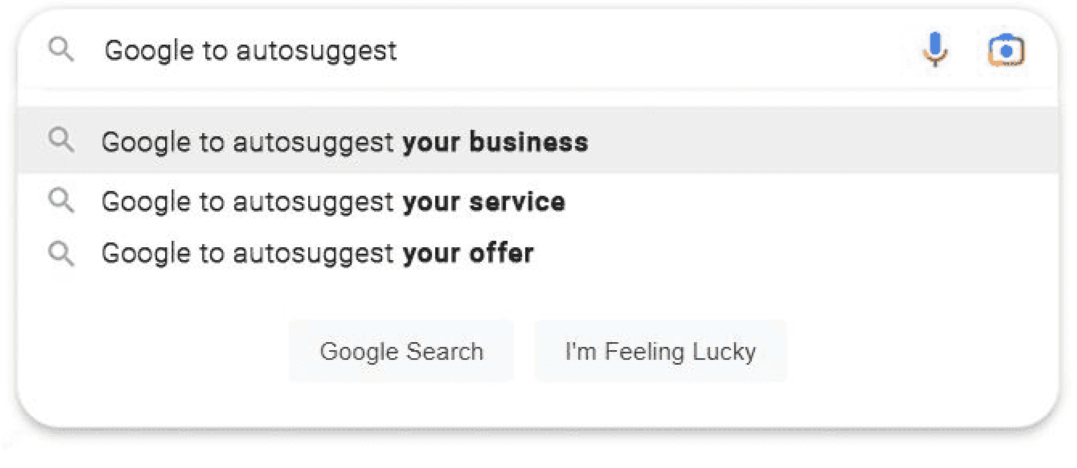Choose suggestion 'Google to autosuggest your service'

538,201
